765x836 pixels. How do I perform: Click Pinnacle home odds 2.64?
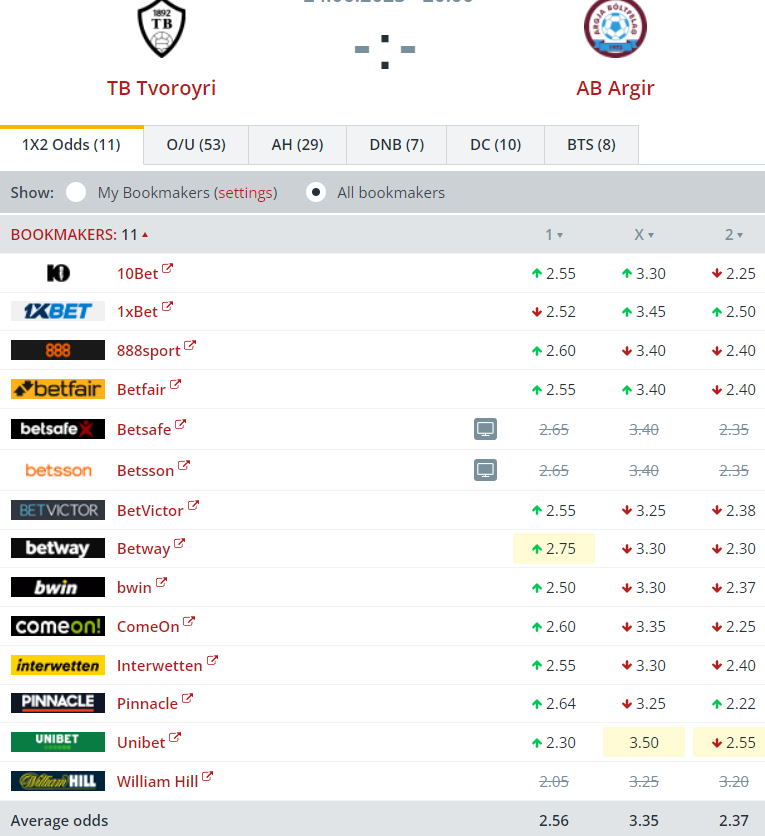click(x=554, y=704)
